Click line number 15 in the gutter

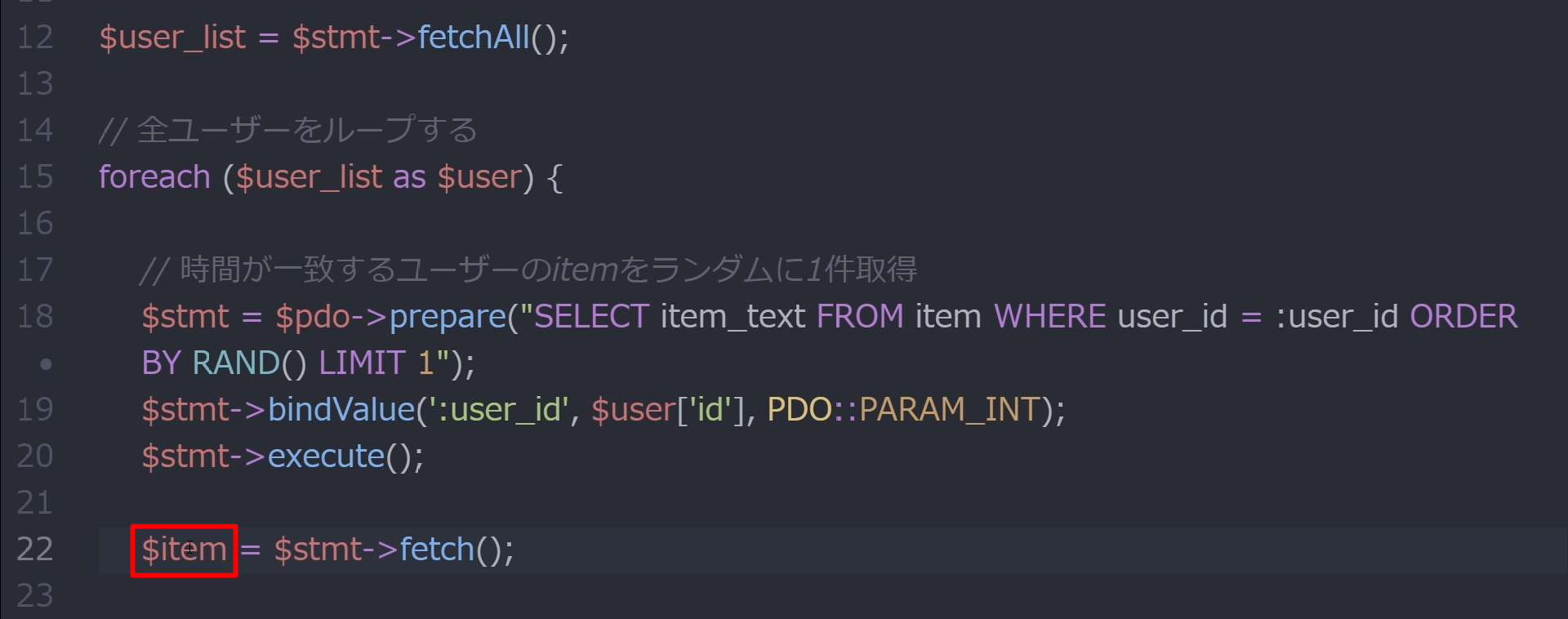tap(34, 176)
